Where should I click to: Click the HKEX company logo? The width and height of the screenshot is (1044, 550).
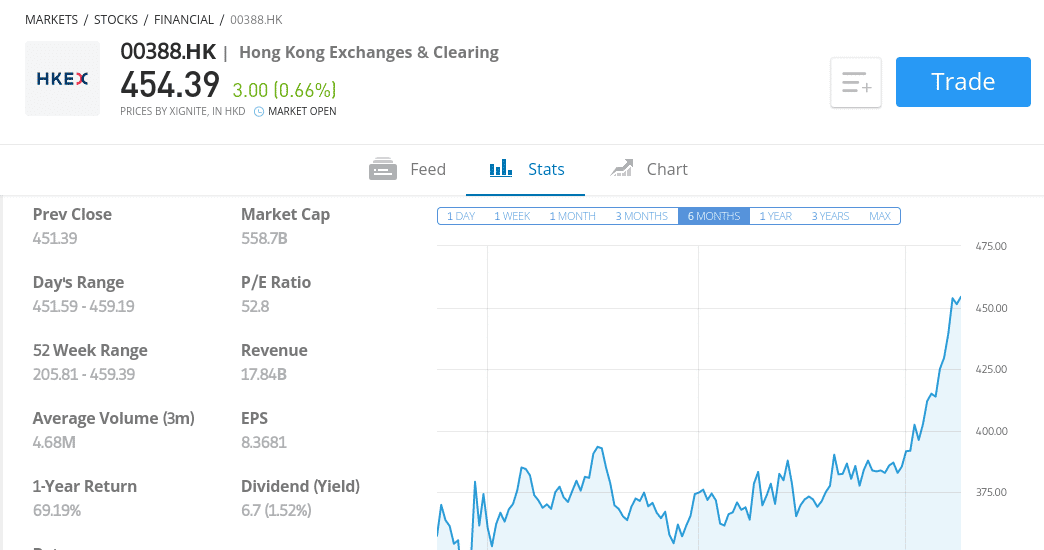pyautogui.click(x=63, y=79)
